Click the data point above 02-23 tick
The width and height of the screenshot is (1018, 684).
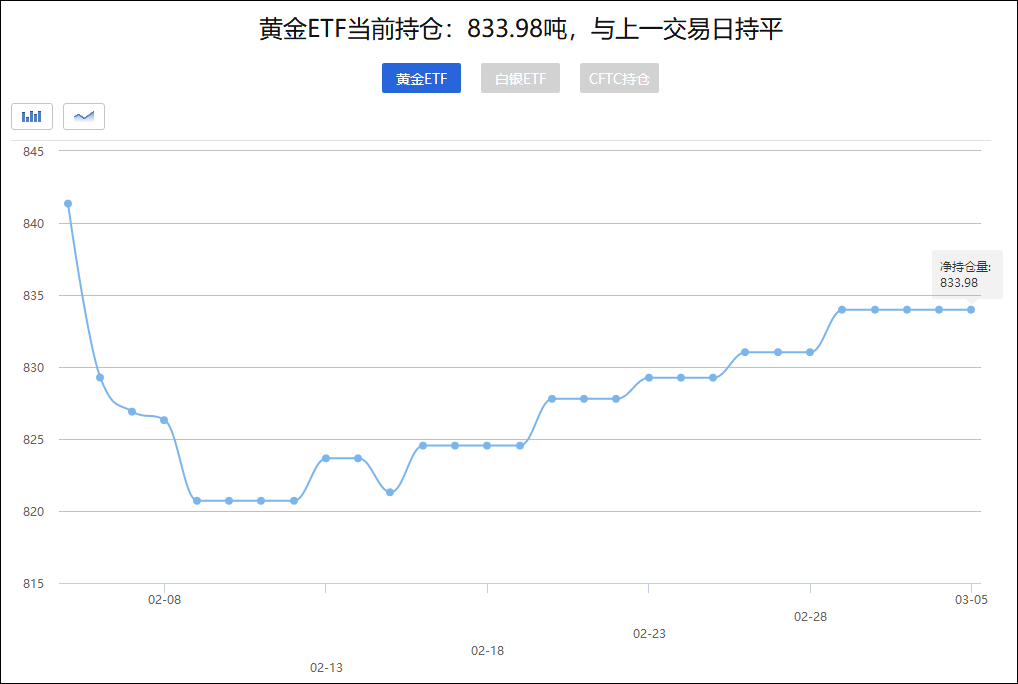coord(649,378)
